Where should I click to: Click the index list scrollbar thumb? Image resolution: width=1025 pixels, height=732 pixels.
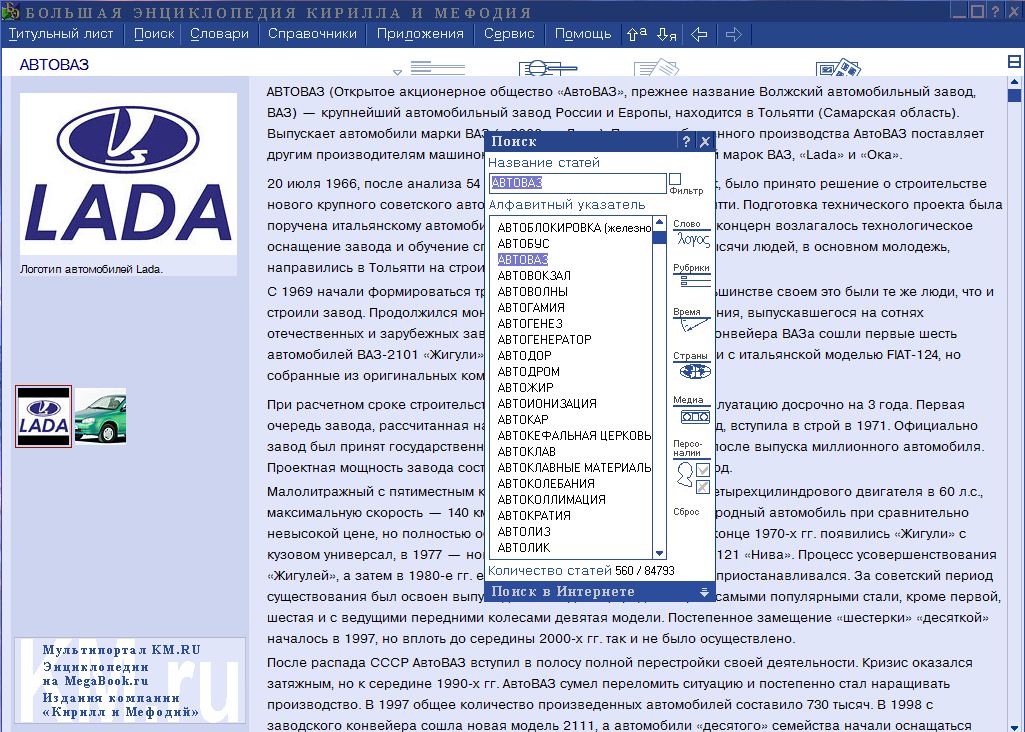[660, 236]
